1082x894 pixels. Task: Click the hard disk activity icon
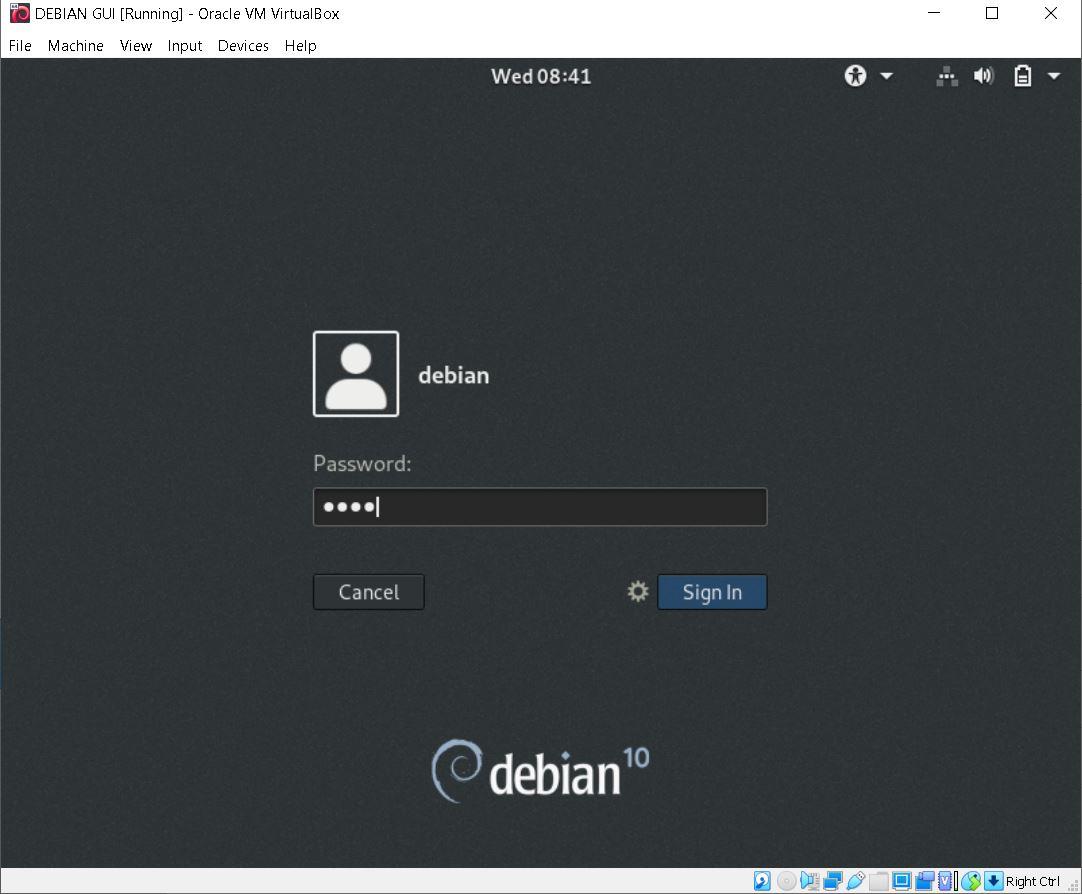[762, 881]
